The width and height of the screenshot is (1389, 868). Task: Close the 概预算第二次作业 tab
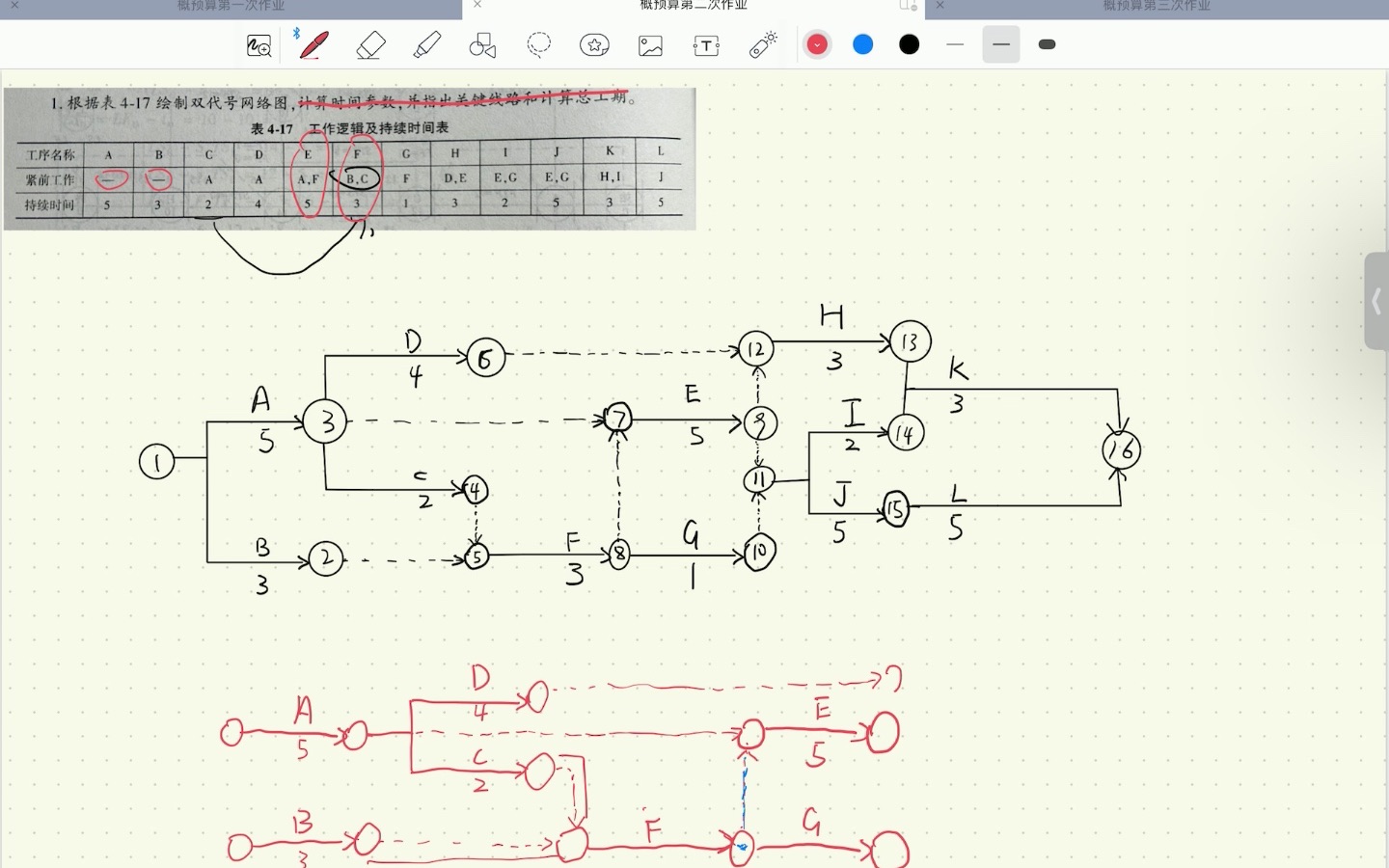477,6
